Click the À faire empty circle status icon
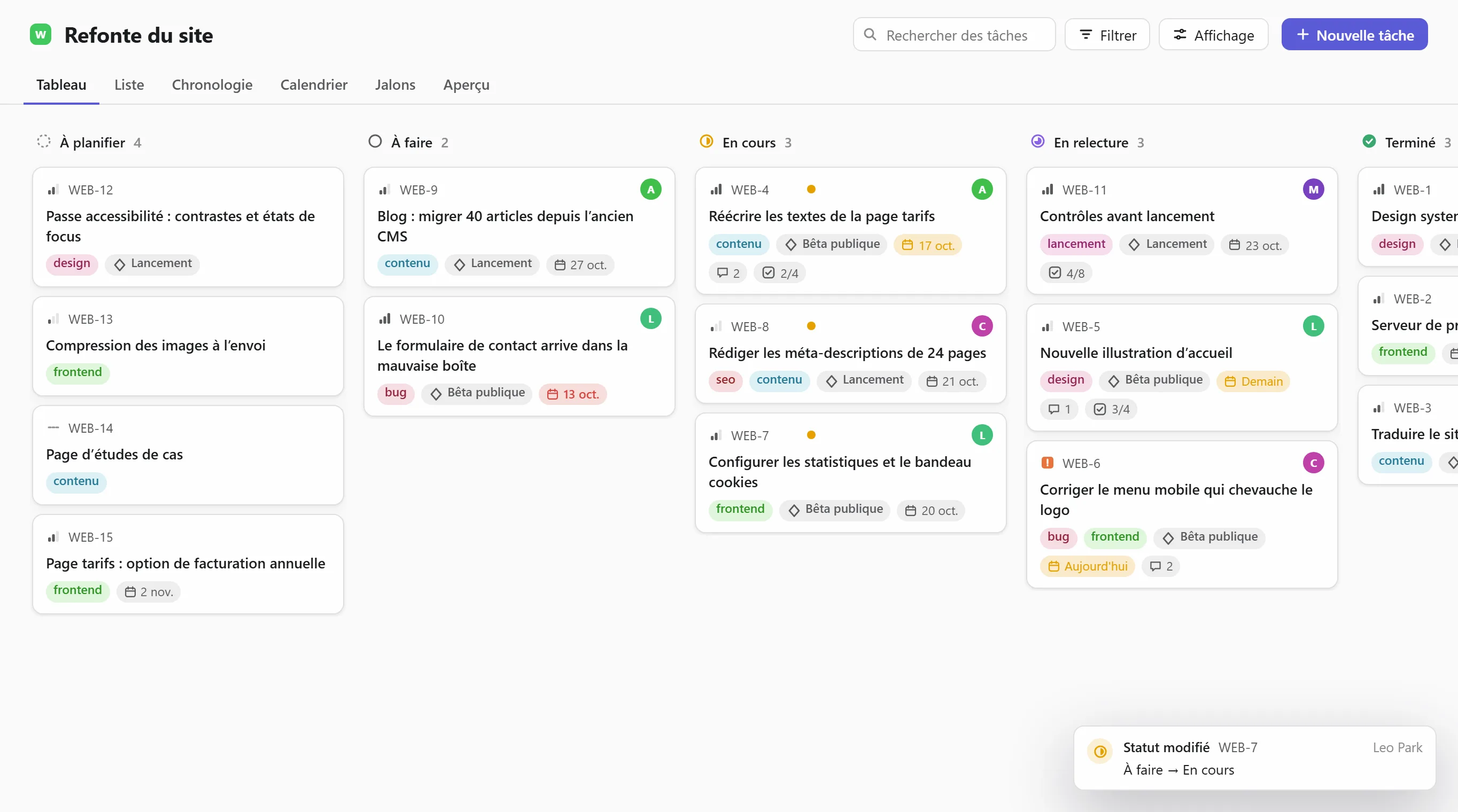 (375, 142)
